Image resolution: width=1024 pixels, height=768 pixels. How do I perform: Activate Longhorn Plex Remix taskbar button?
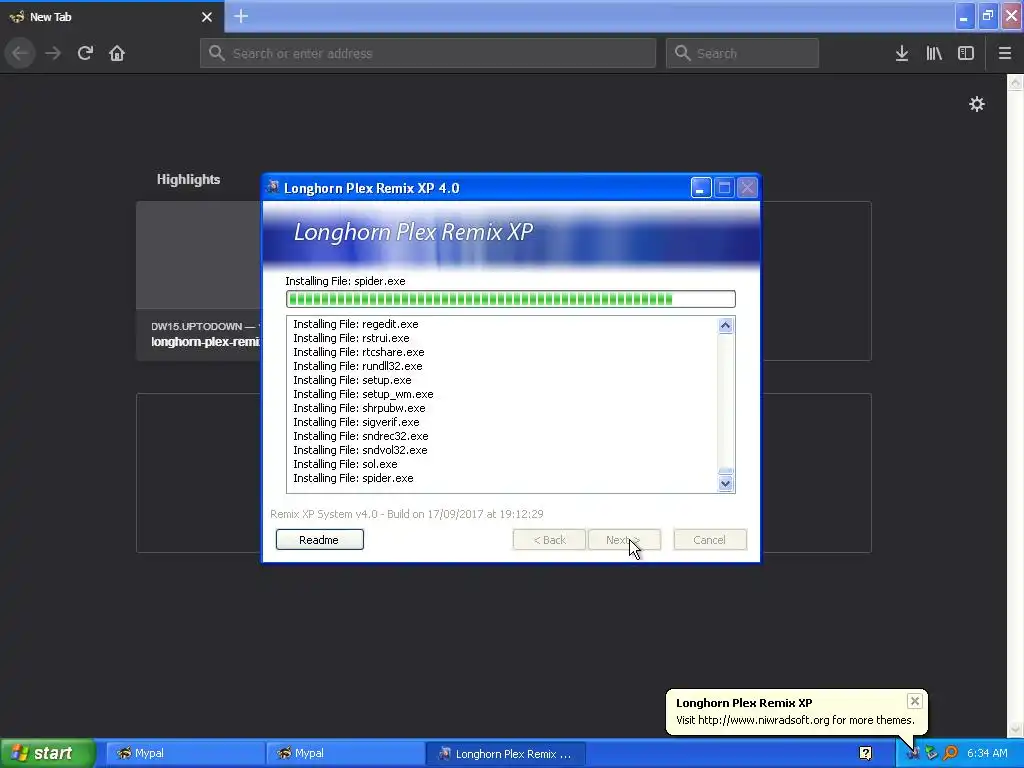coord(505,753)
